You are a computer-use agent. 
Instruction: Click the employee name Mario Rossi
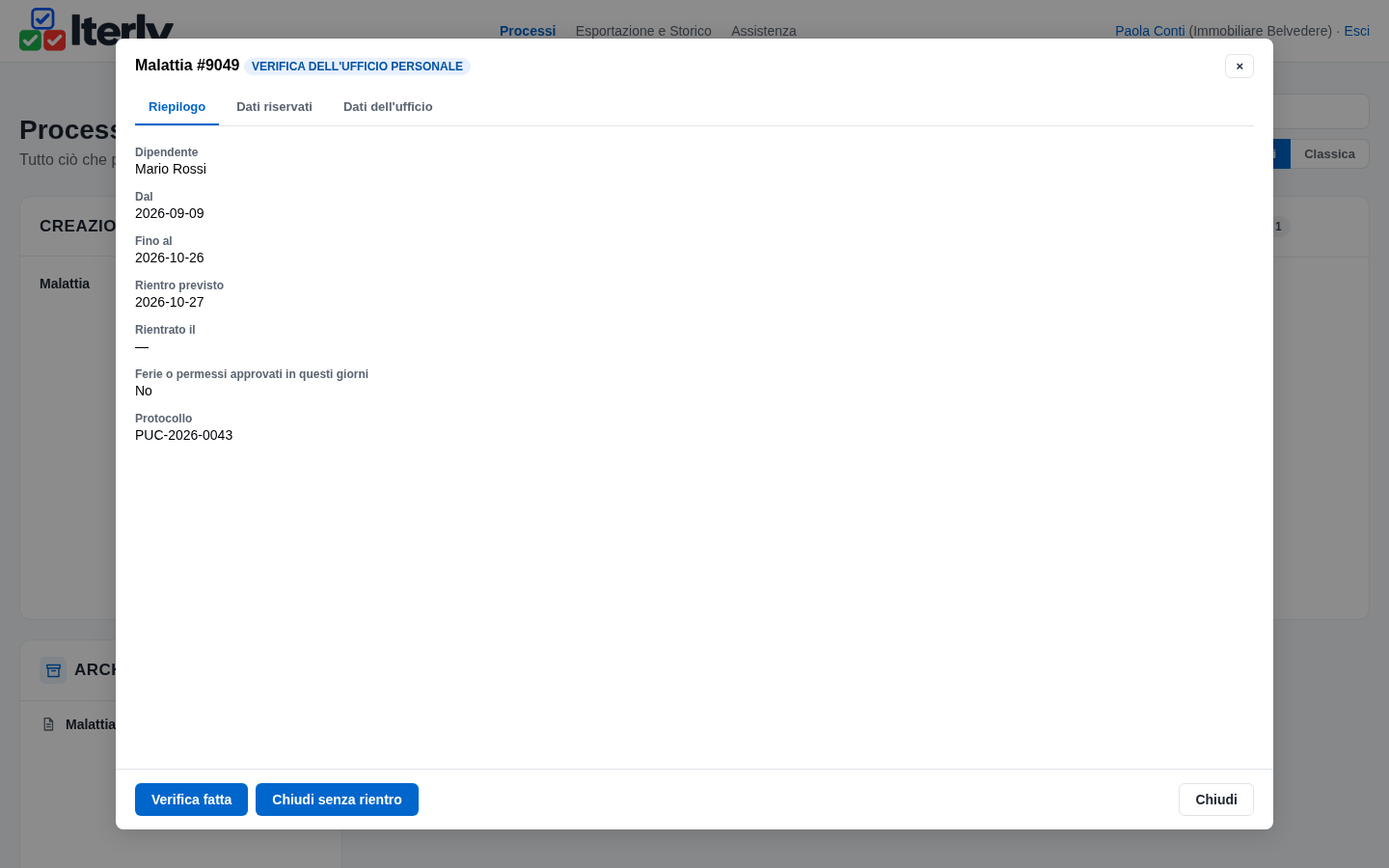(x=171, y=169)
